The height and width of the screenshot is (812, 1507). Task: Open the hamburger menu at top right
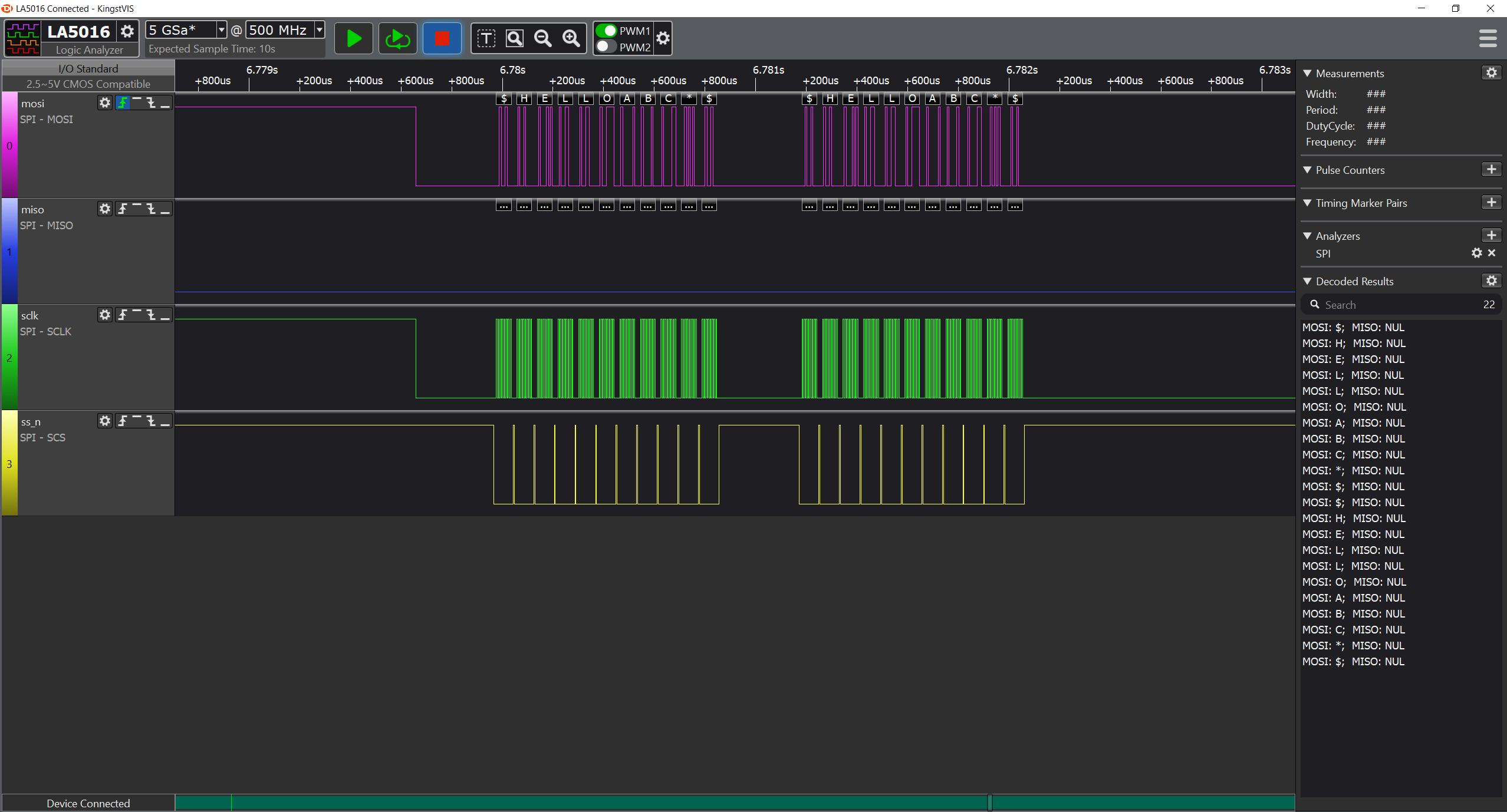1488,39
